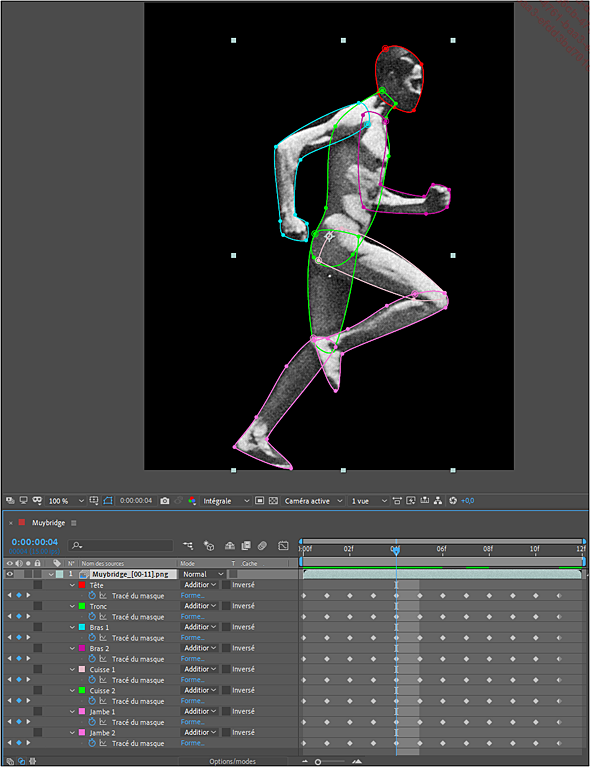
Task: Collapse the Tronc mask group
Action: (72, 606)
